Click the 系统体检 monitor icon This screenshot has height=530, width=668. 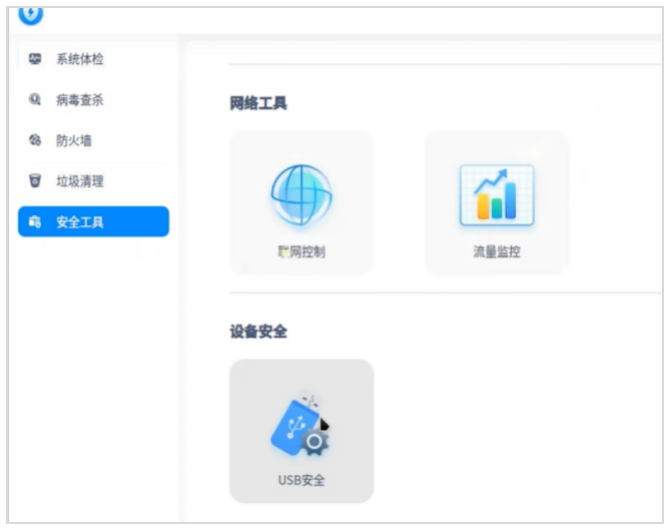(x=35, y=59)
